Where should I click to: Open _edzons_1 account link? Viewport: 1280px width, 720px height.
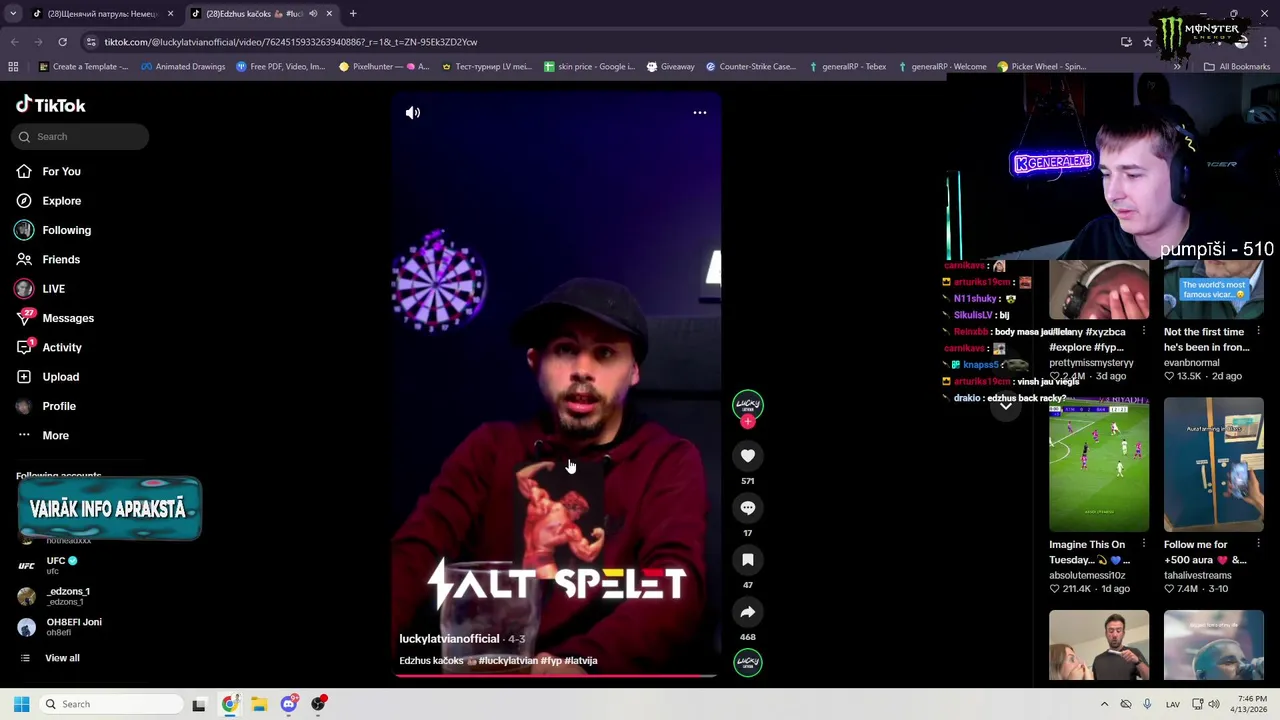click(55, 596)
